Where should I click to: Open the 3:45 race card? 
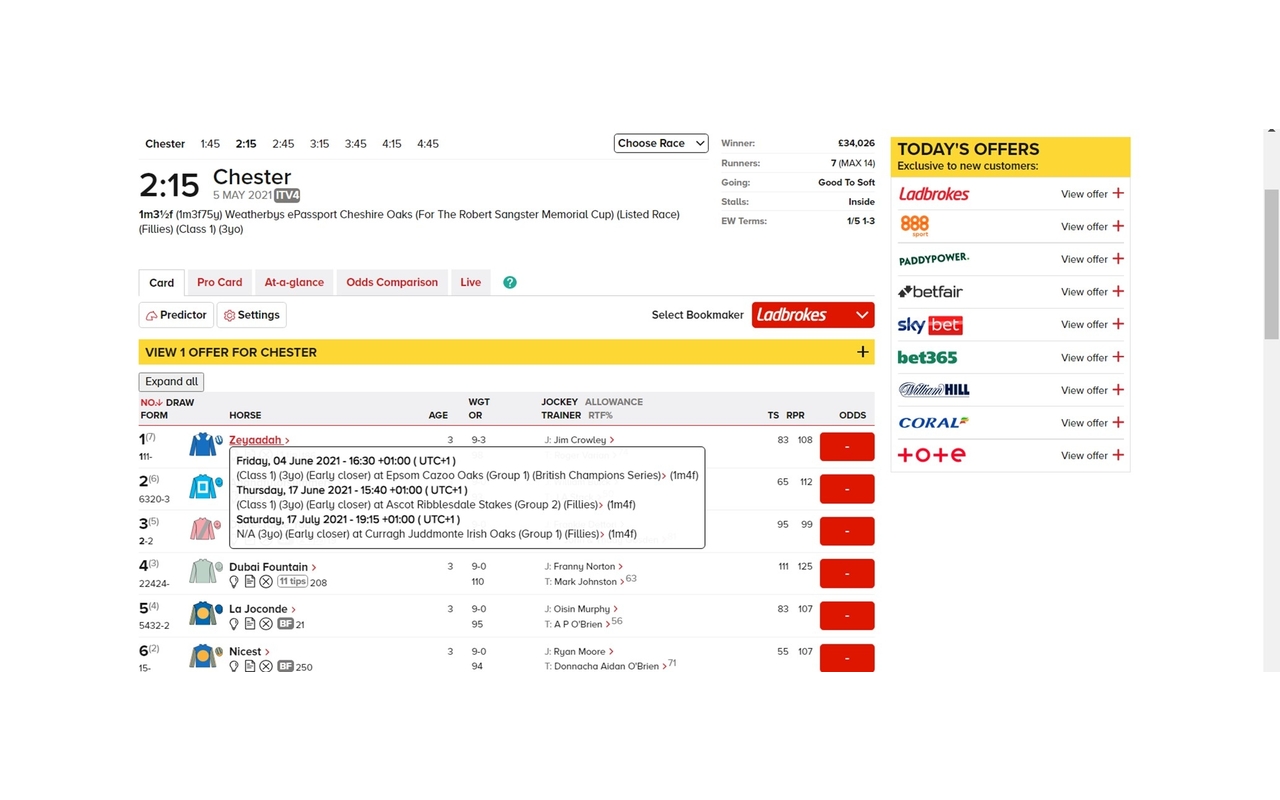pyautogui.click(x=355, y=144)
